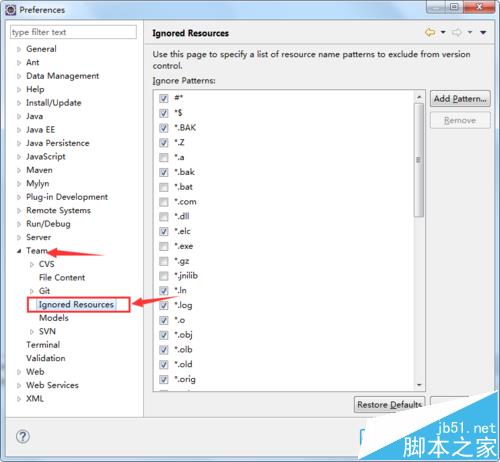Viewport: 500px width, 462px height.
Task: Click the forward navigation arrow icon
Action: click(x=457, y=33)
